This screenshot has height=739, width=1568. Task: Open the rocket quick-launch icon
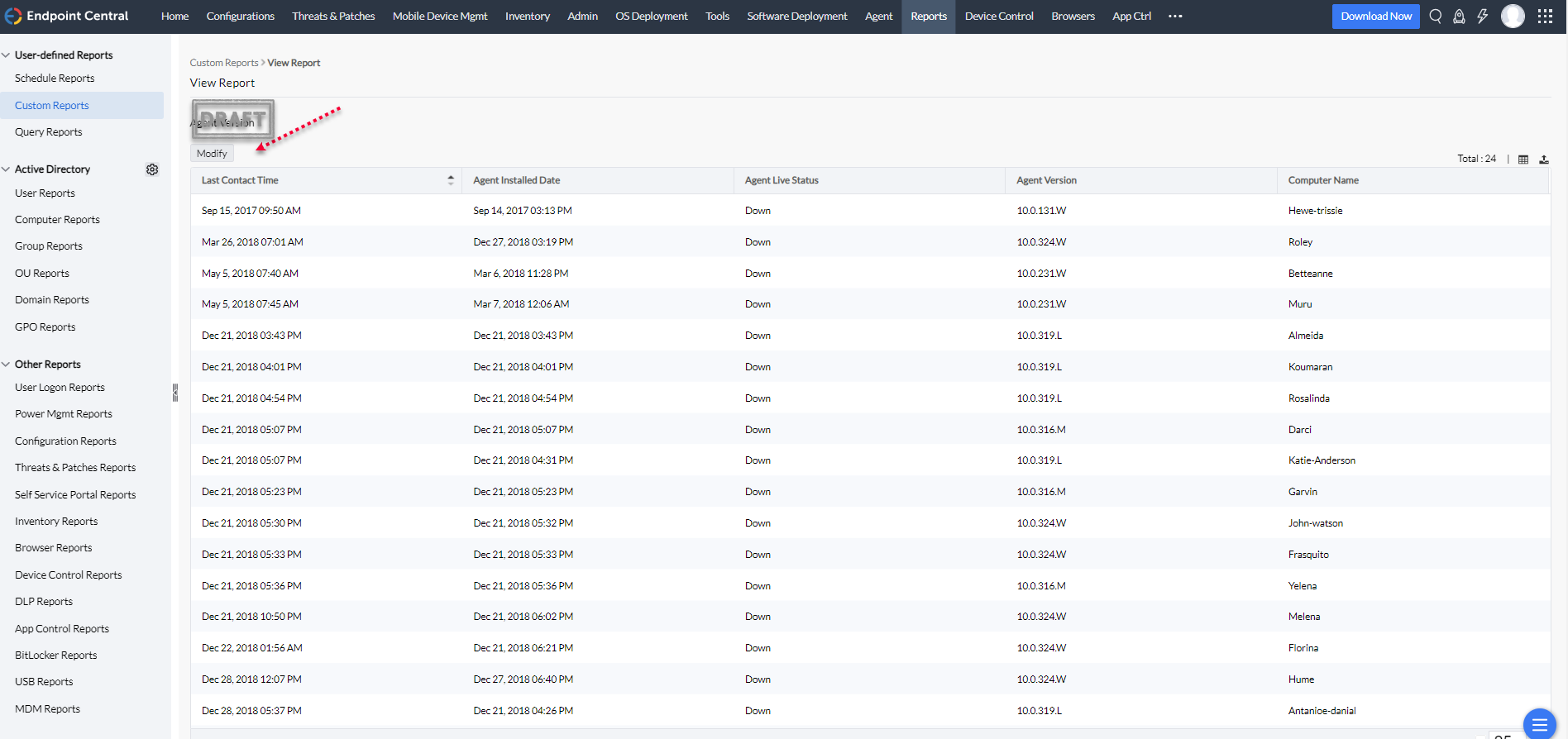tap(1459, 17)
